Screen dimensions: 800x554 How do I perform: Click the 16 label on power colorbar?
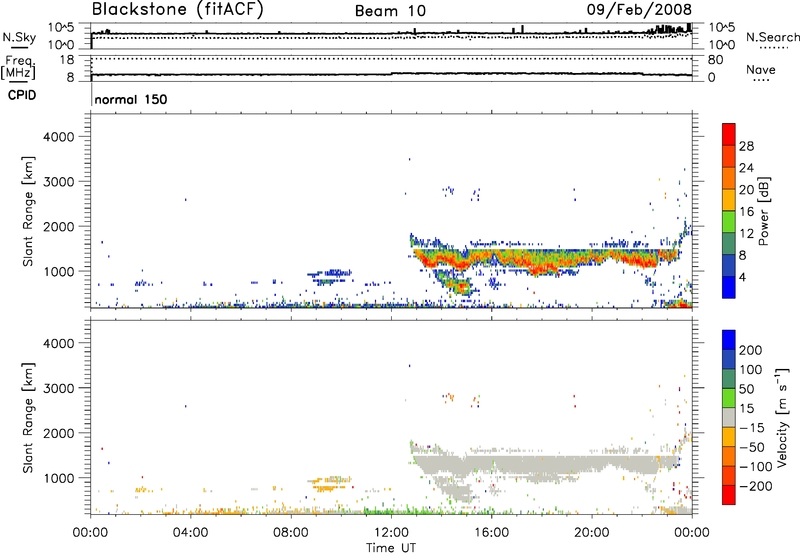tap(746, 212)
